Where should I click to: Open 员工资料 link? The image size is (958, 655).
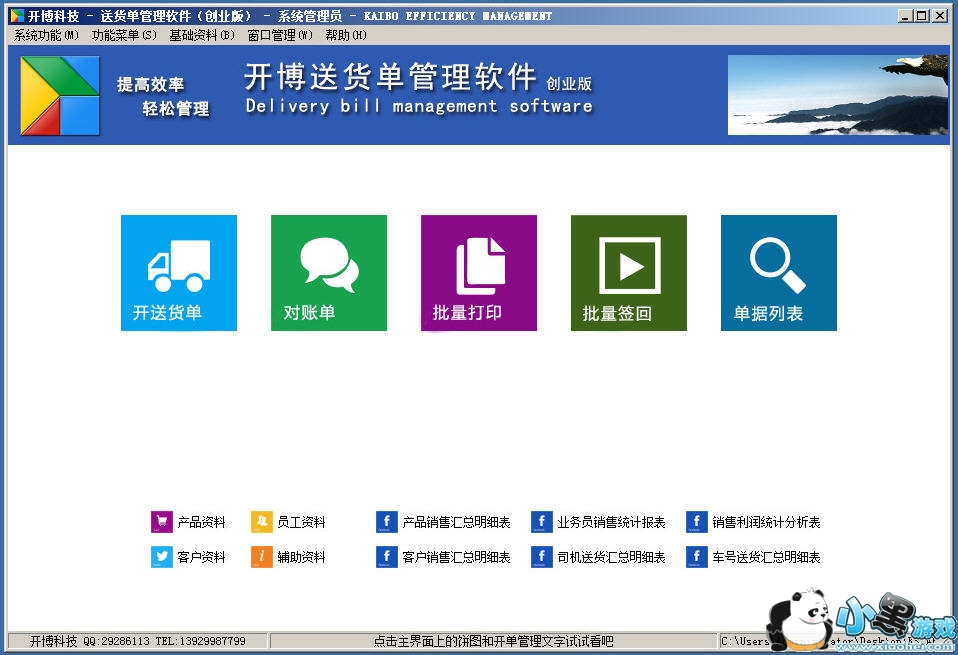301,522
